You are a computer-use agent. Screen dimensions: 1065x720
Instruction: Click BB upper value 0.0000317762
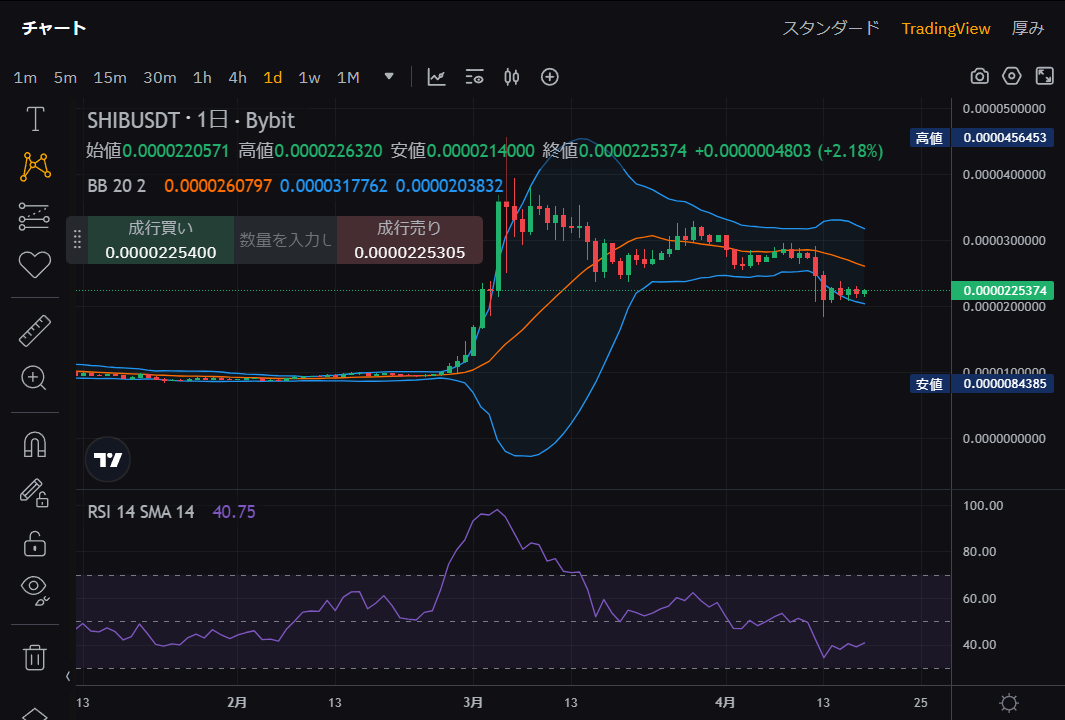pos(333,185)
